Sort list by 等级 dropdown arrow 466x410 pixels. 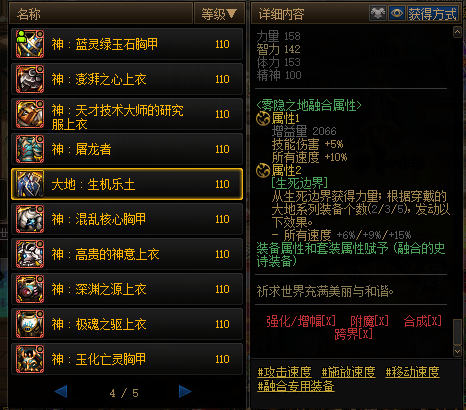(x=231, y=13)
